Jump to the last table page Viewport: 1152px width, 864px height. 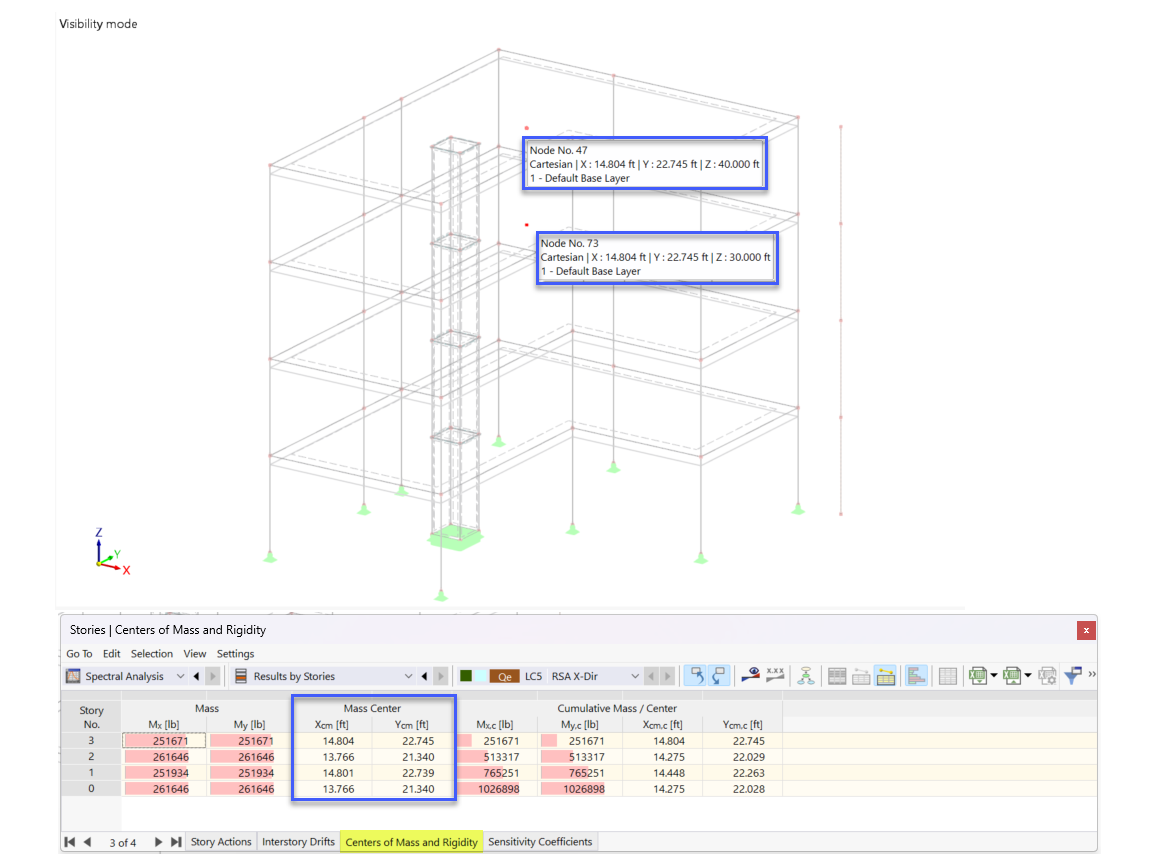coord(176,842)
